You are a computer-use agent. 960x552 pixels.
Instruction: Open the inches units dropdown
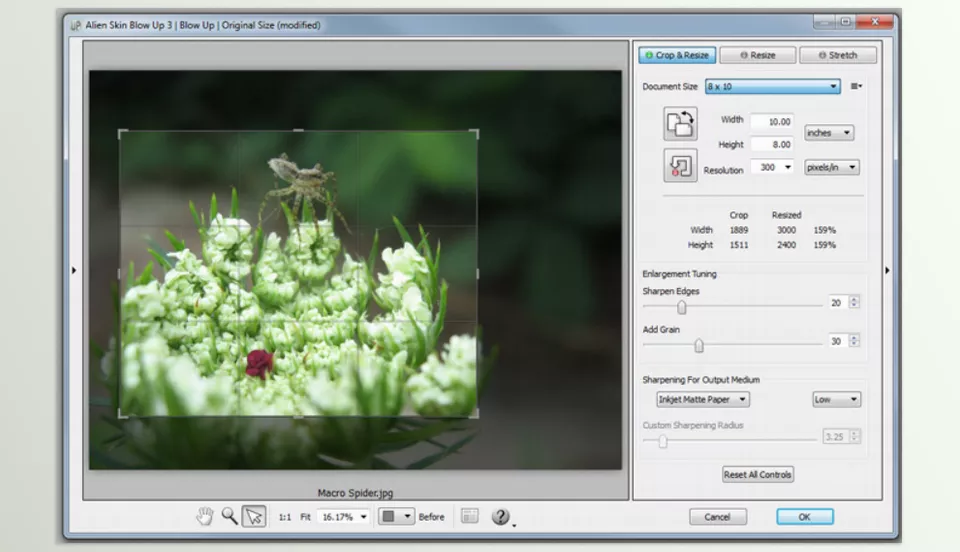(829, 133)
